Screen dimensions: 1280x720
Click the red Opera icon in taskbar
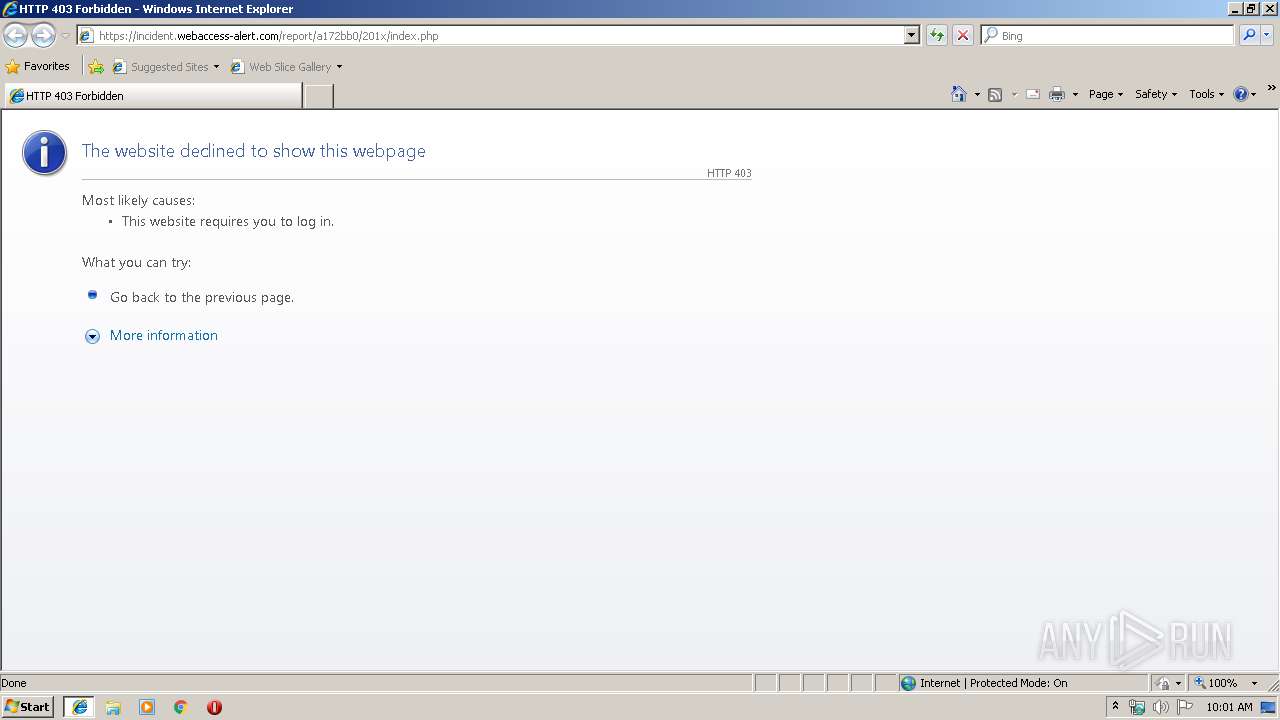click(214, 707)
